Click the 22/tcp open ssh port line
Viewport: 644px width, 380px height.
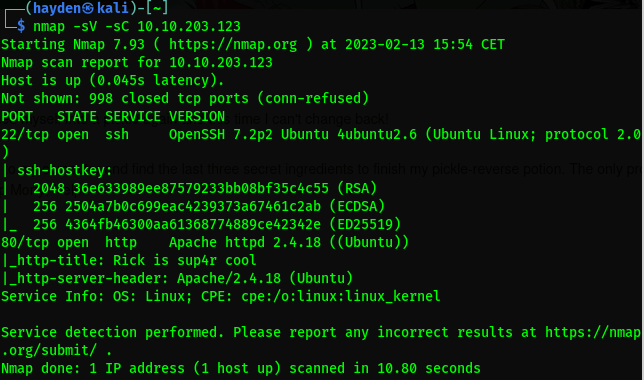coord(321,134)
